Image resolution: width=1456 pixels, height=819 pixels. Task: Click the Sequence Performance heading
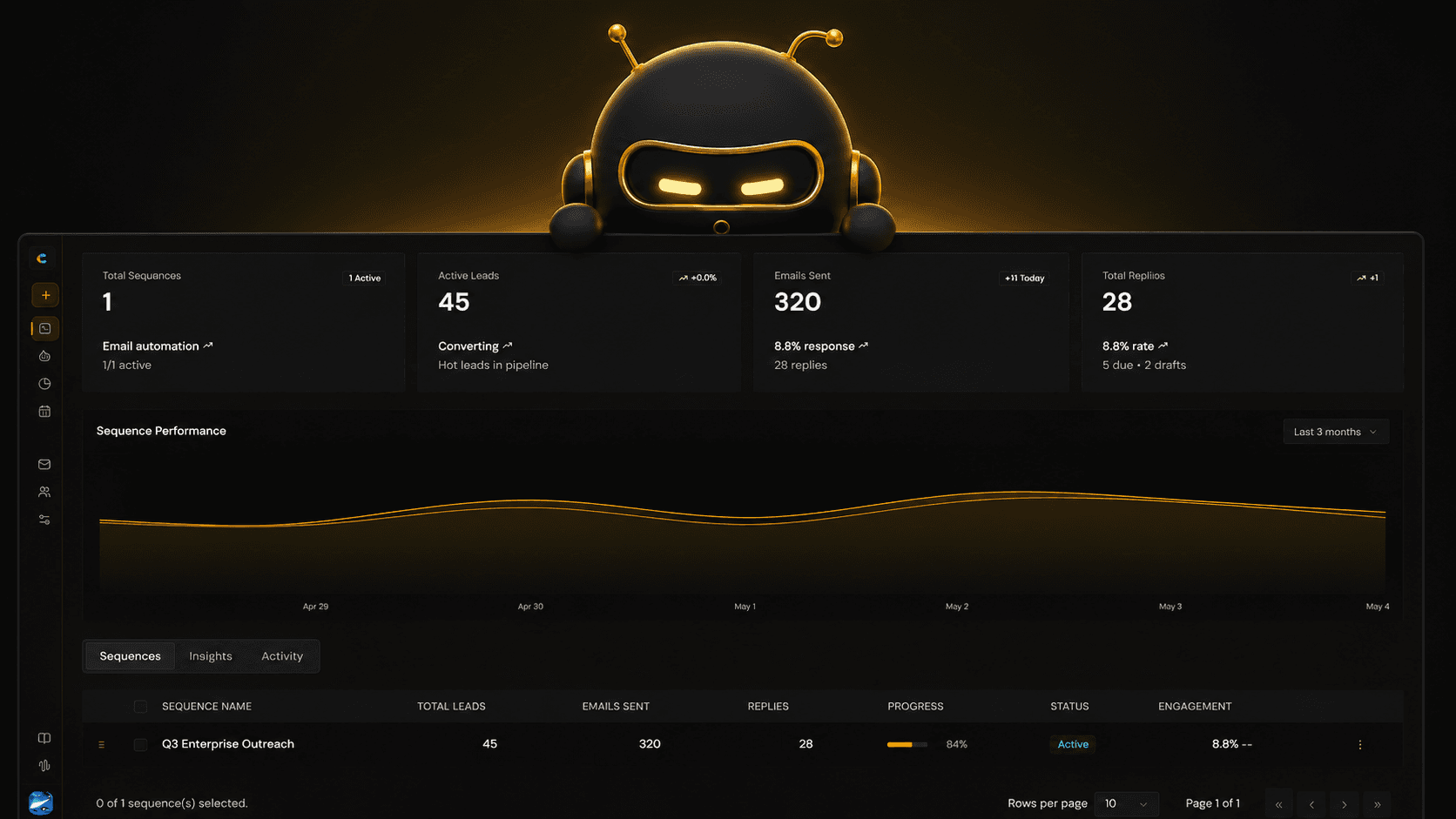(161, 431)
